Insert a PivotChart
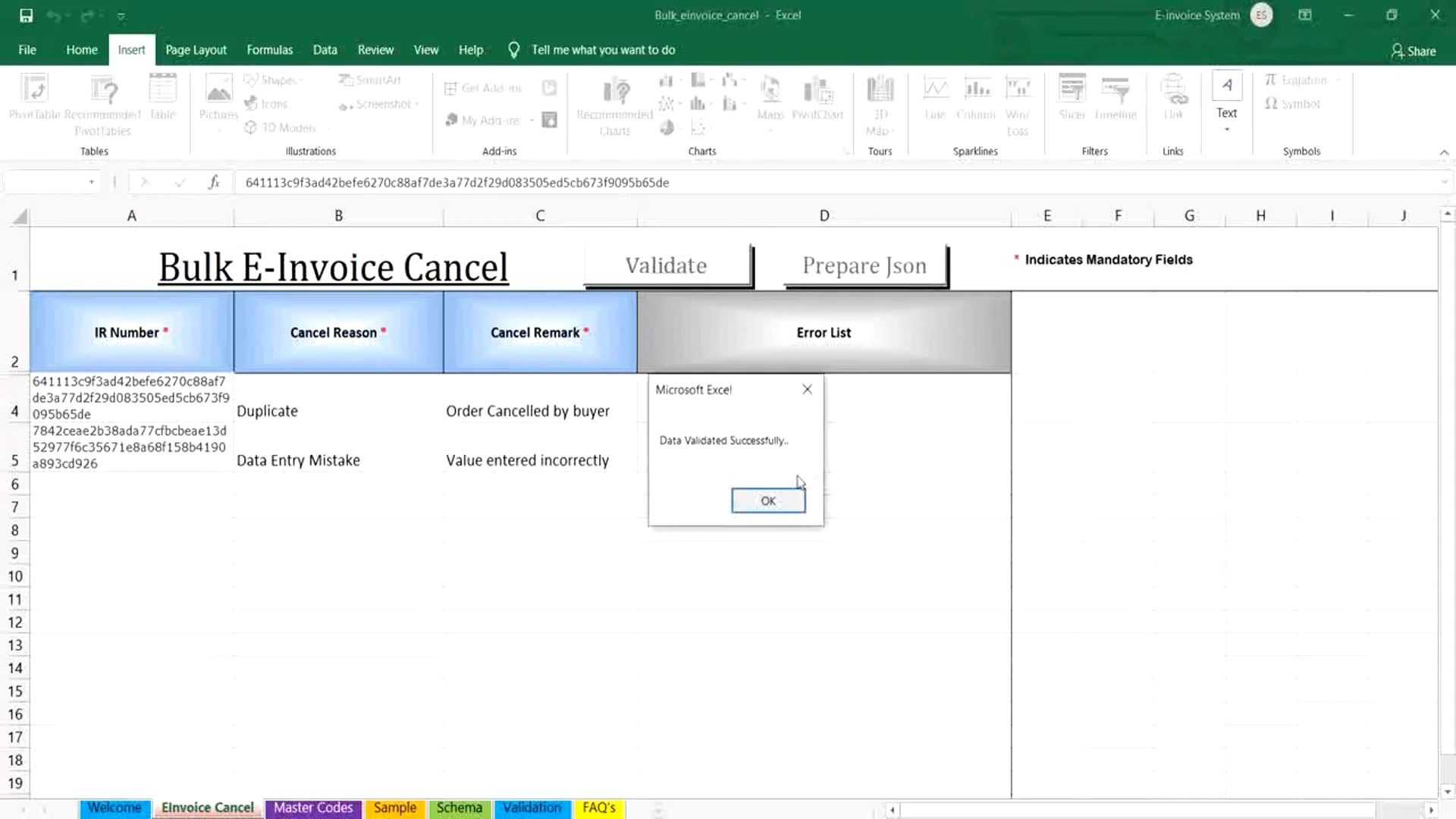 817,97
